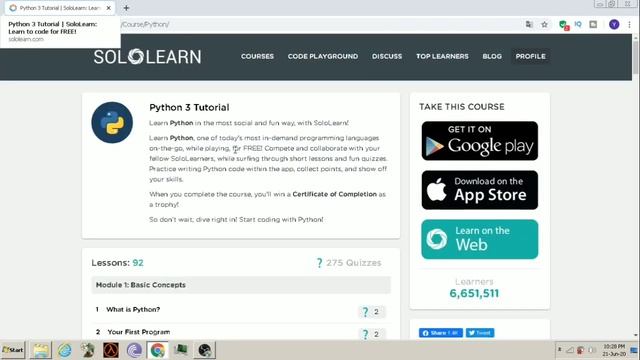Click the page vertical scrollbar
The image size is (640, 360).
636,57
